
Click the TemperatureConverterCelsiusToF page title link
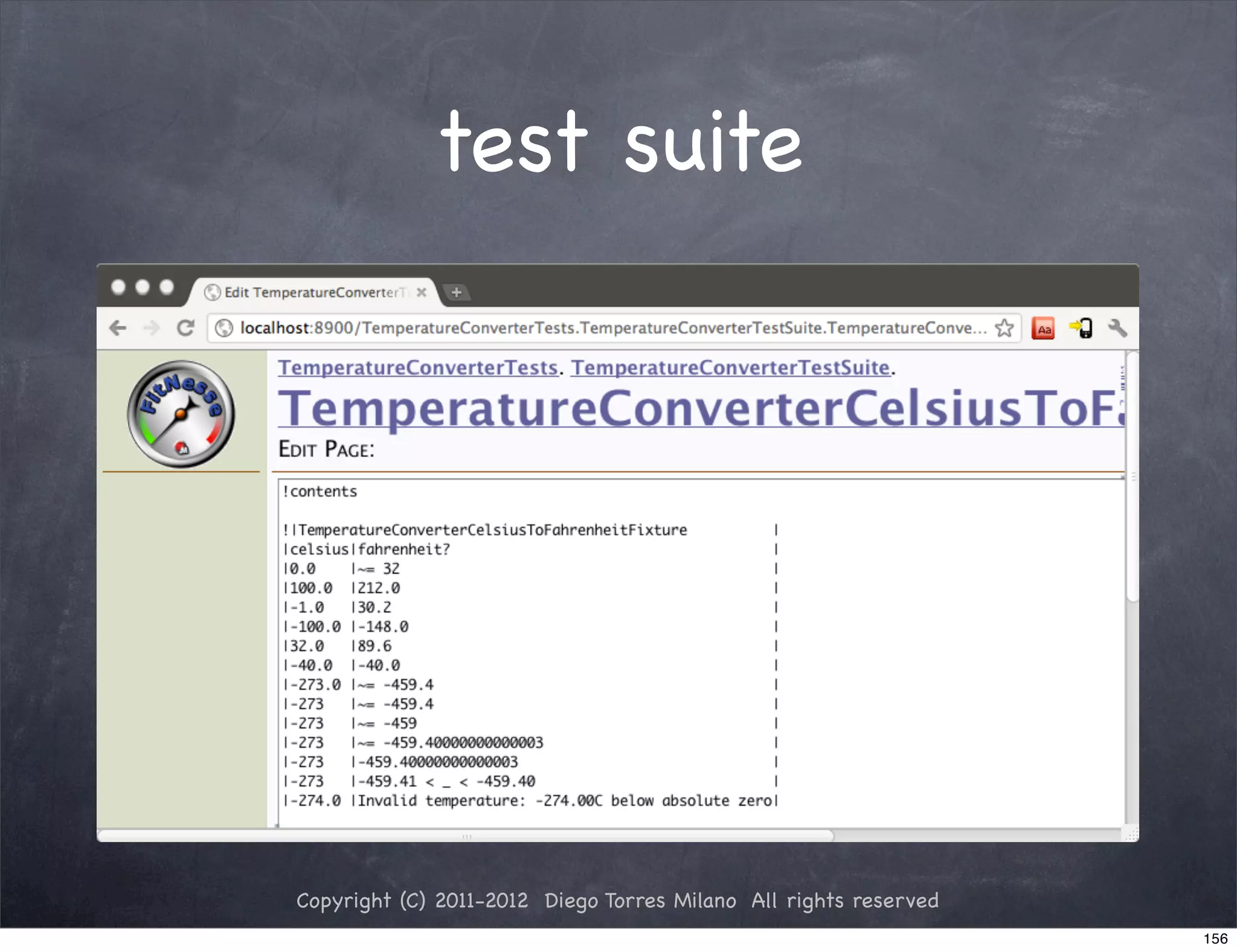701,408
